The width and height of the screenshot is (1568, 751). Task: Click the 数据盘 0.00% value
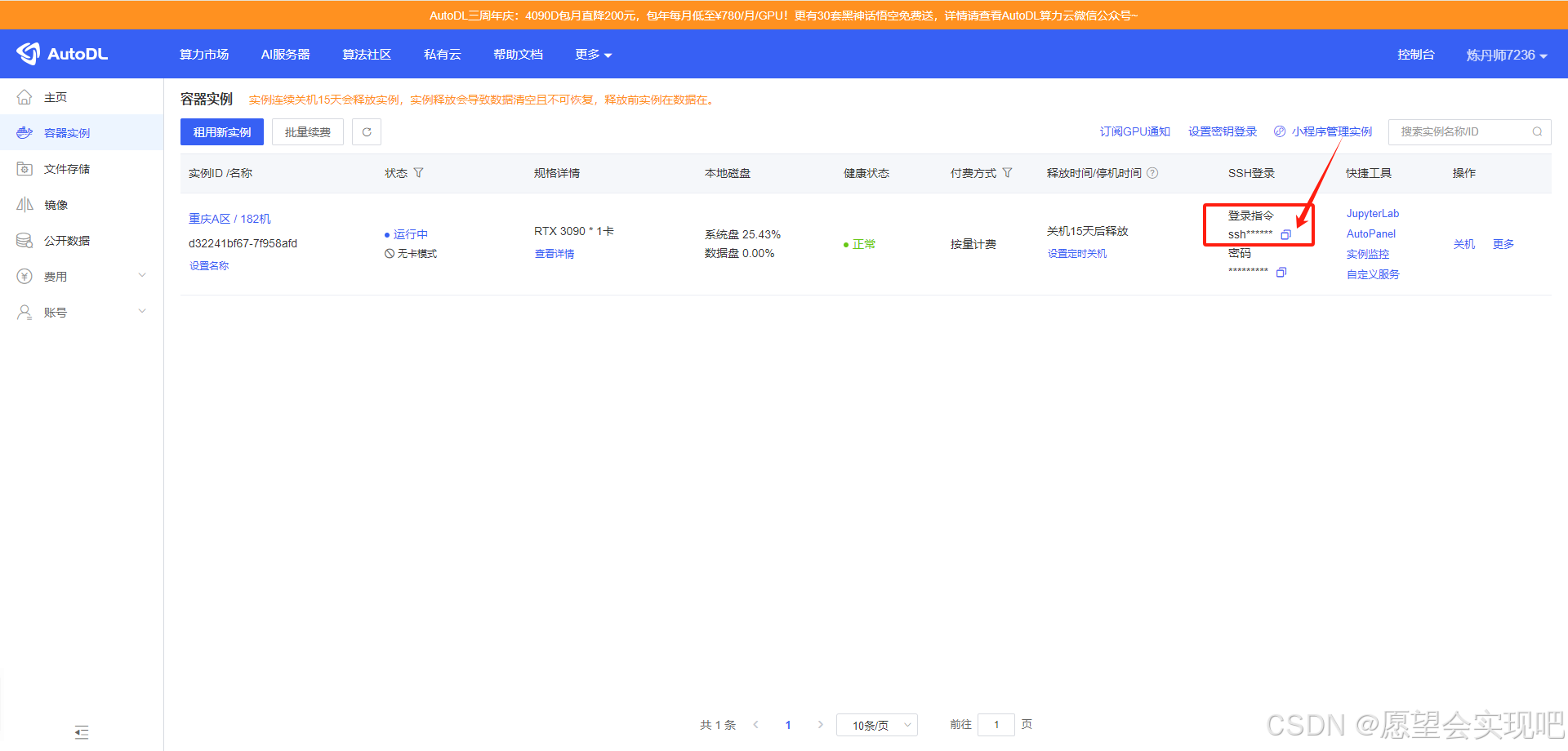739,253
